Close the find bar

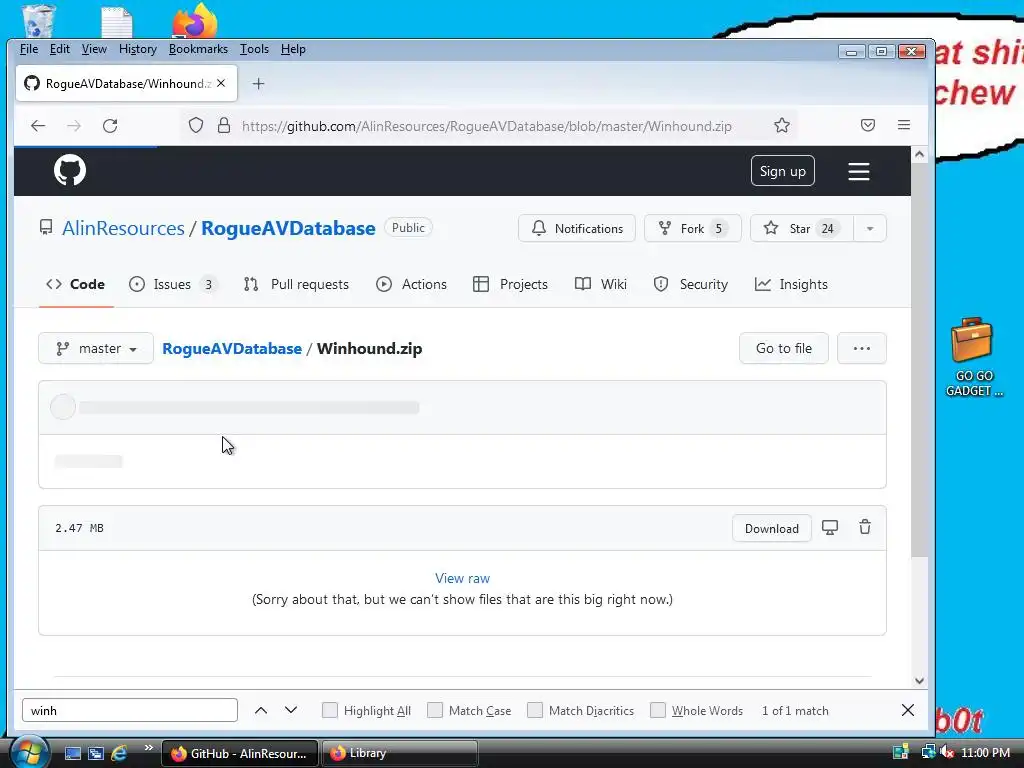(x=908, y=710)
